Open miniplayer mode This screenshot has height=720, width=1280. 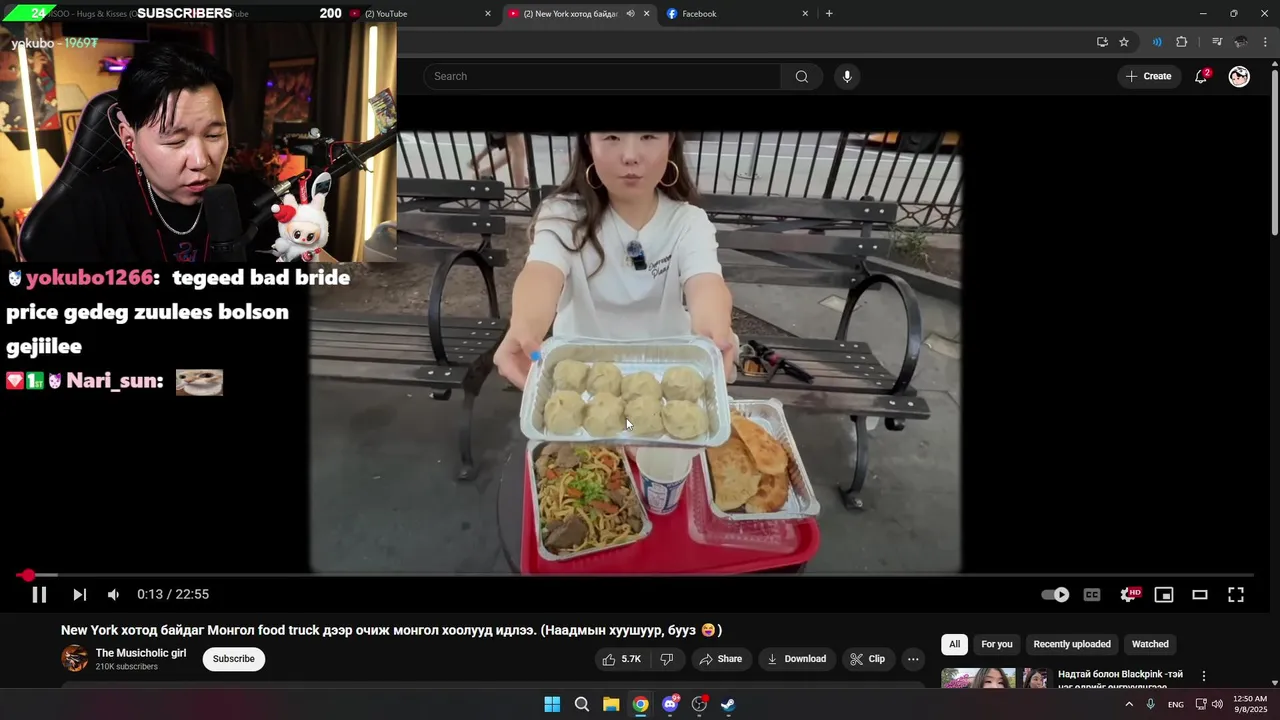1164,595
